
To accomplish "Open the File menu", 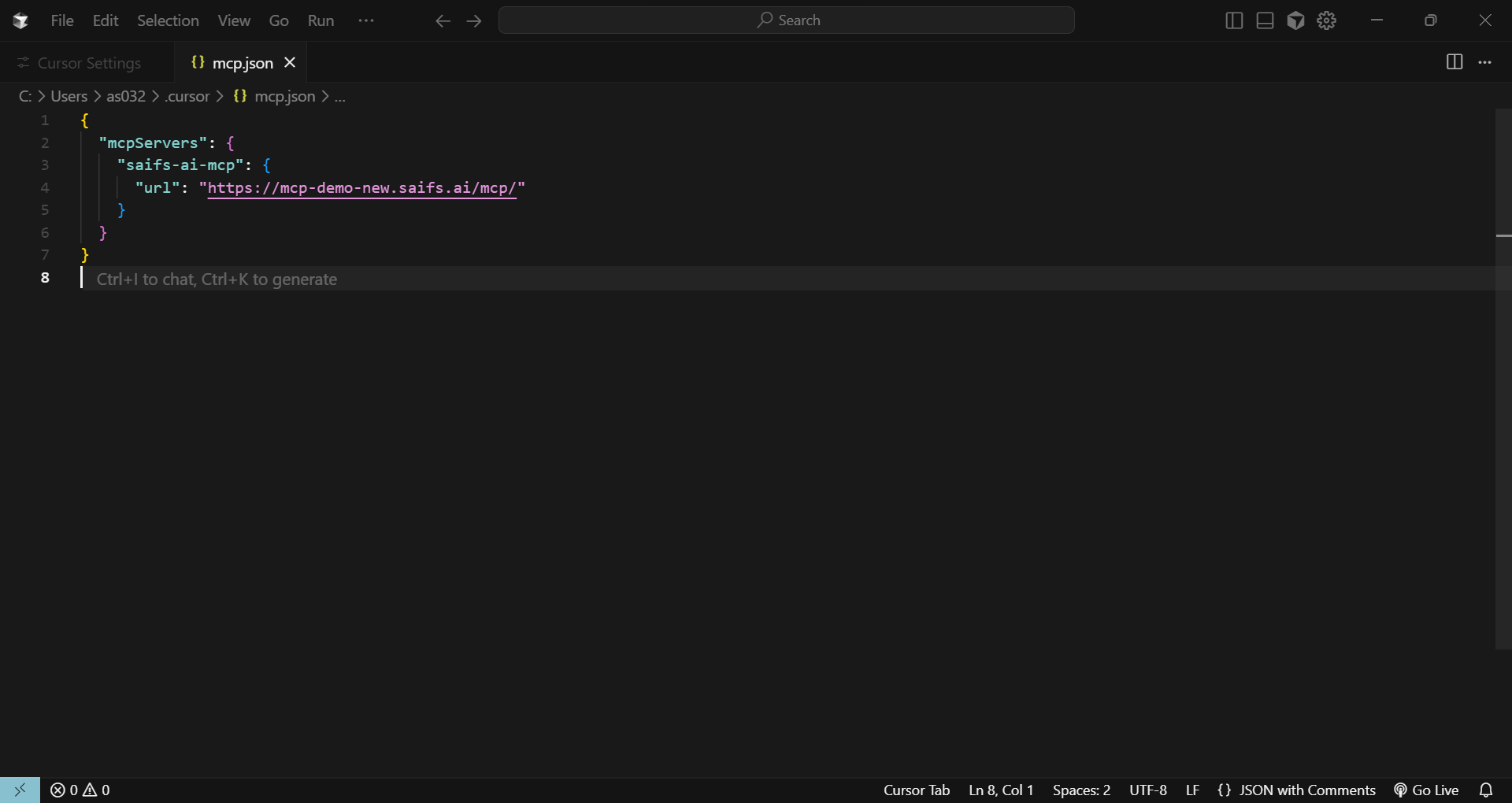I will click(62, 20).
